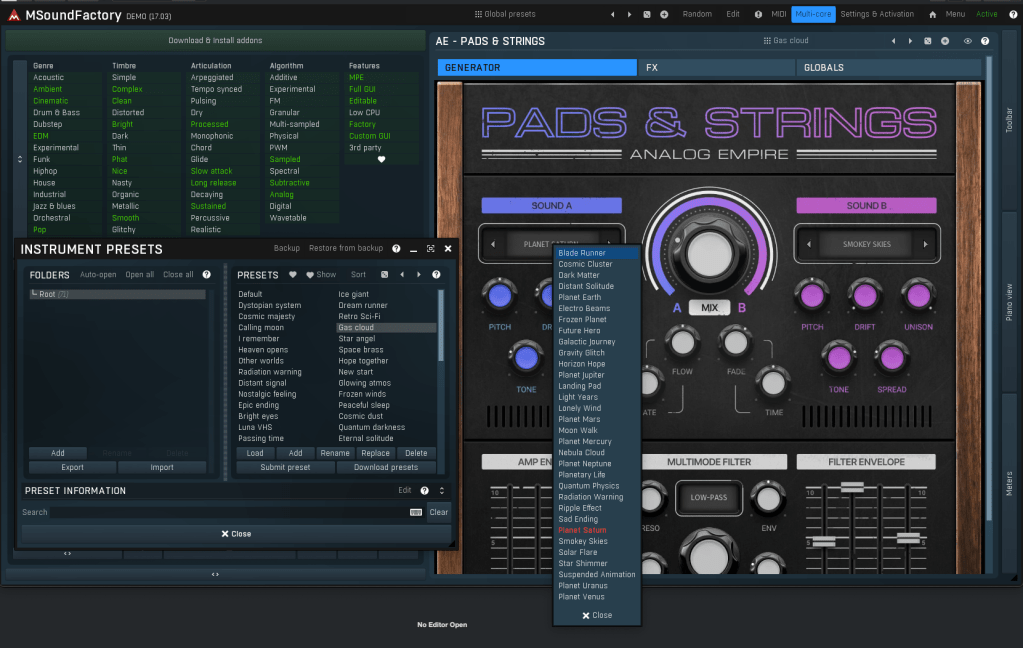This screenshot has height=648, width=1023.
Task: Click the Home icon in top toolbar
Action: [932, 14]
